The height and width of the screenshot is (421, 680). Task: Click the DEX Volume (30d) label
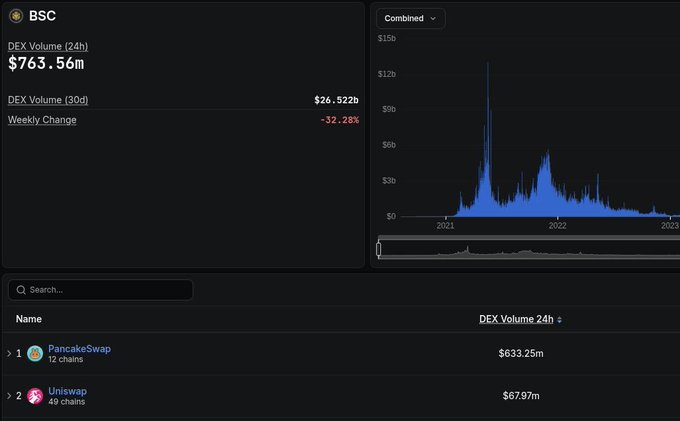tap(48, 100)
